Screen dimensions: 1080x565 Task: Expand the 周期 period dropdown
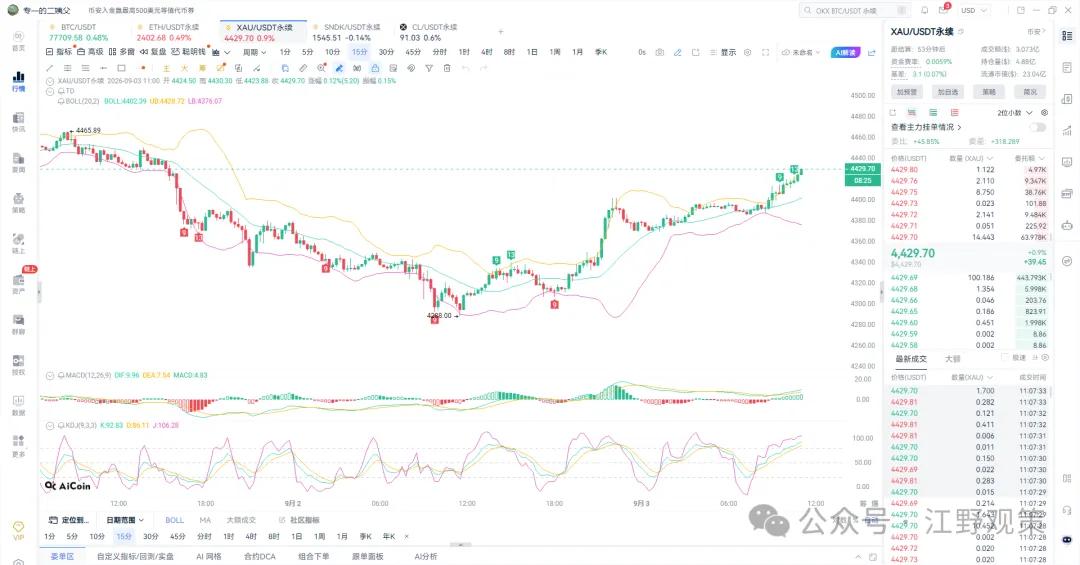pos(254,52)
